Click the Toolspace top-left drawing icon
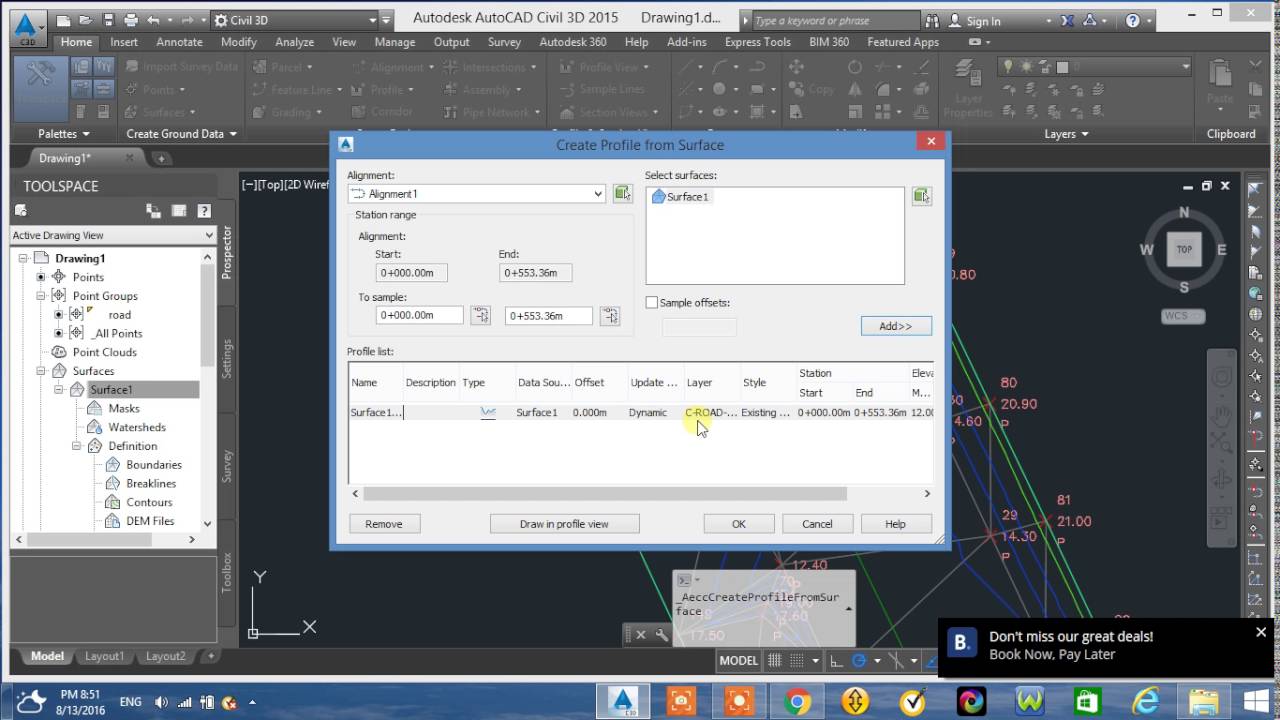This screenshot has width=1280, height=720. 20,211
